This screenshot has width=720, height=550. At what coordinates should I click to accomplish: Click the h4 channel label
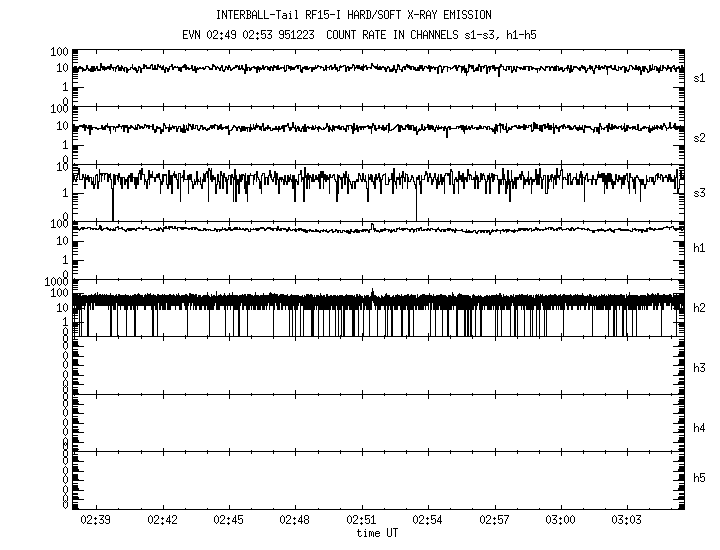pyautogui.click(x=699, y=428)
